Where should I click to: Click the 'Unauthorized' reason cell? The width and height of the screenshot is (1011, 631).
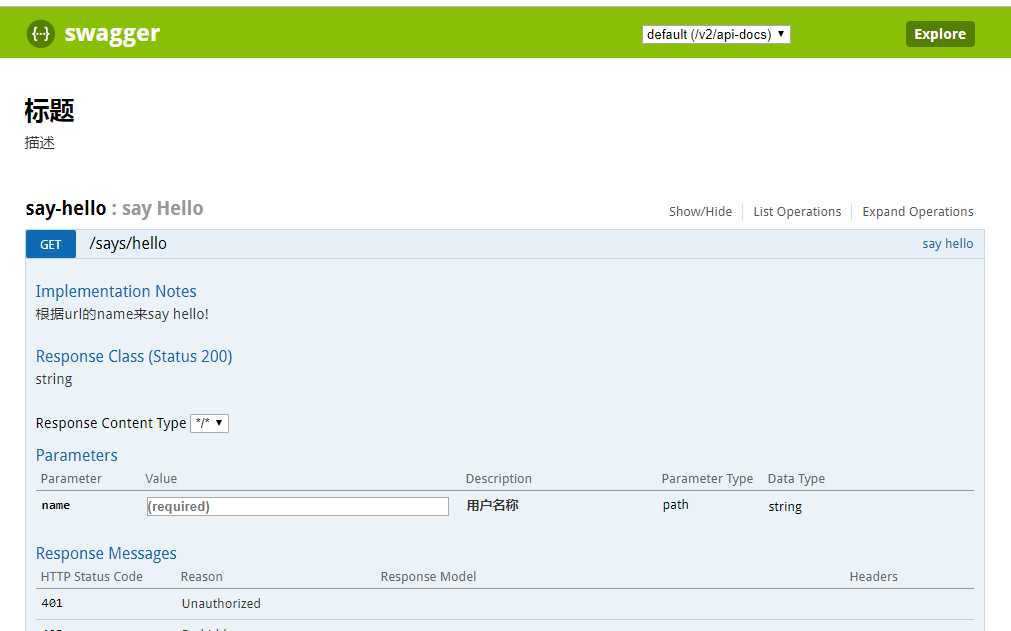pos(221,603)
